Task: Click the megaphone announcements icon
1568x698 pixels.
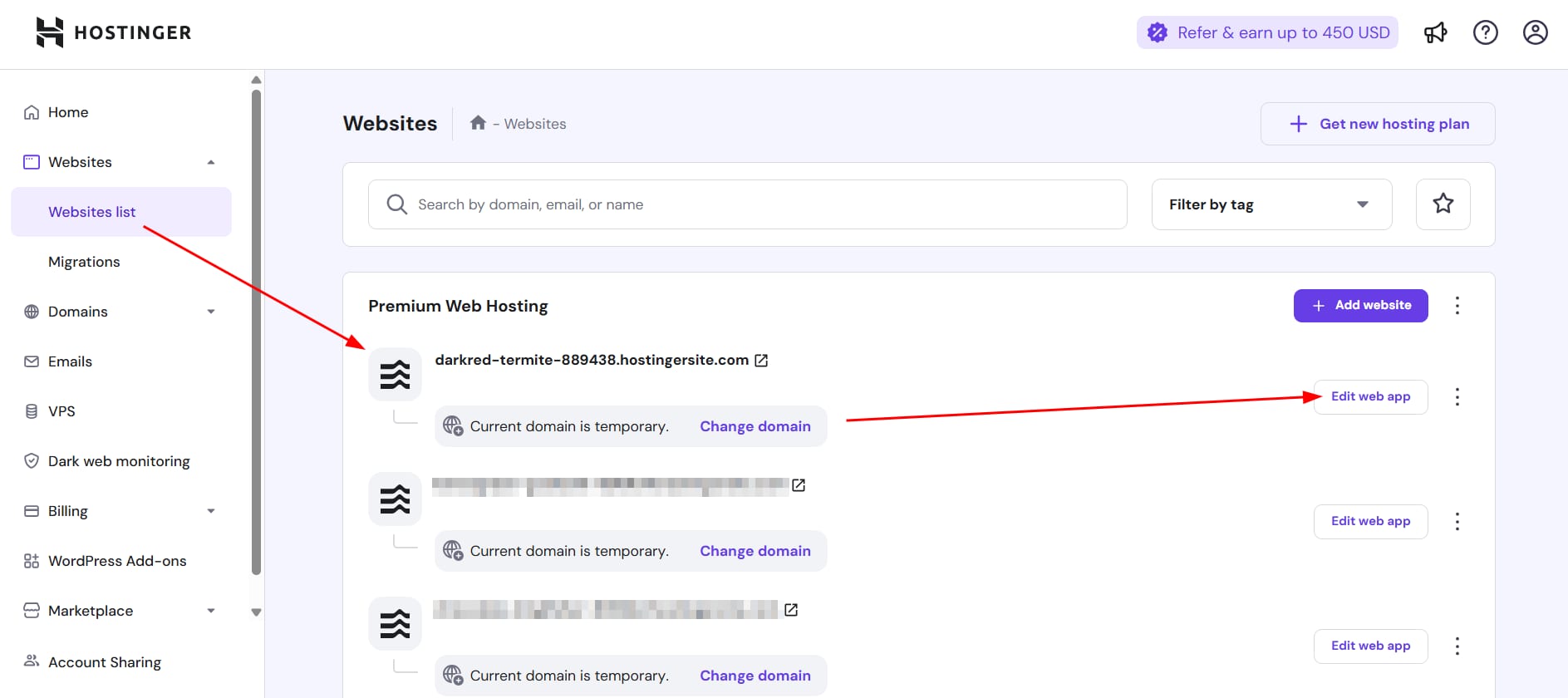Action: click(1435, 32)
